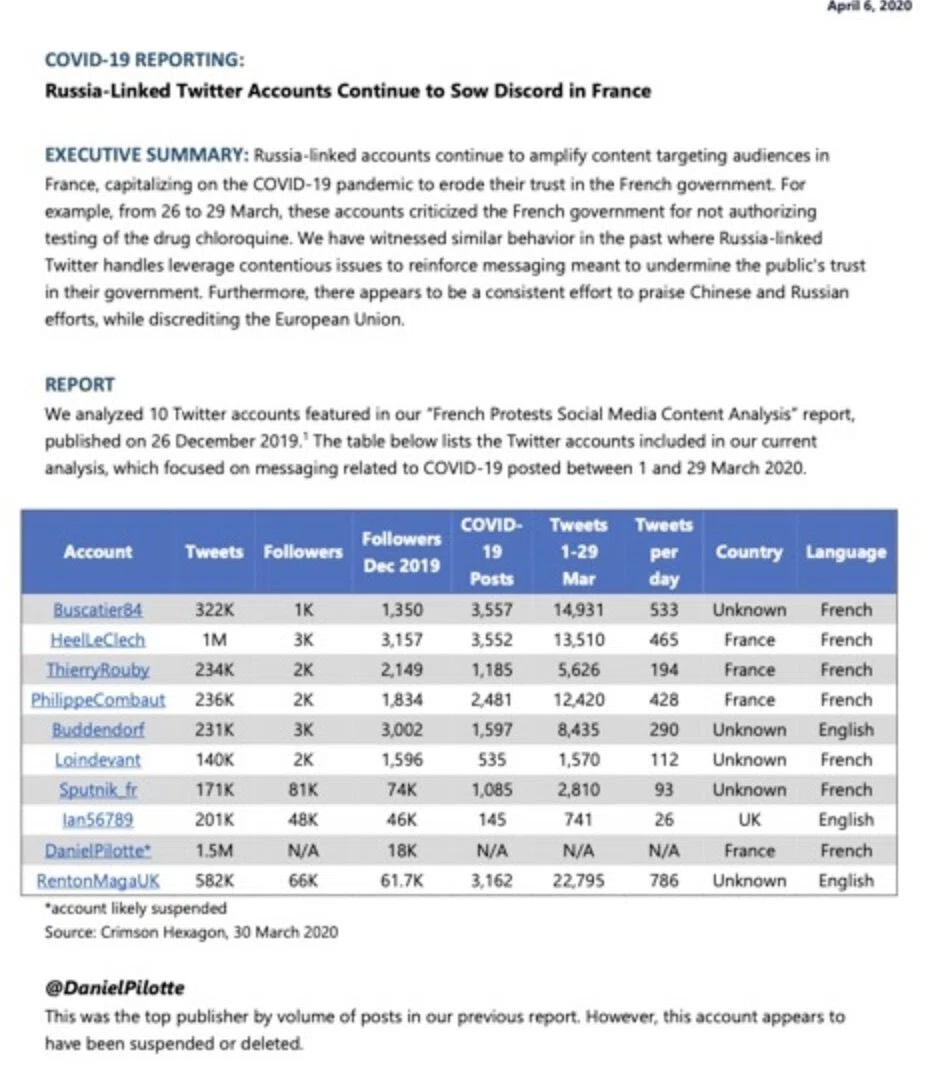948x1078 pixels.
Task: Click the April 6, 2020 date
Action: 869,6
